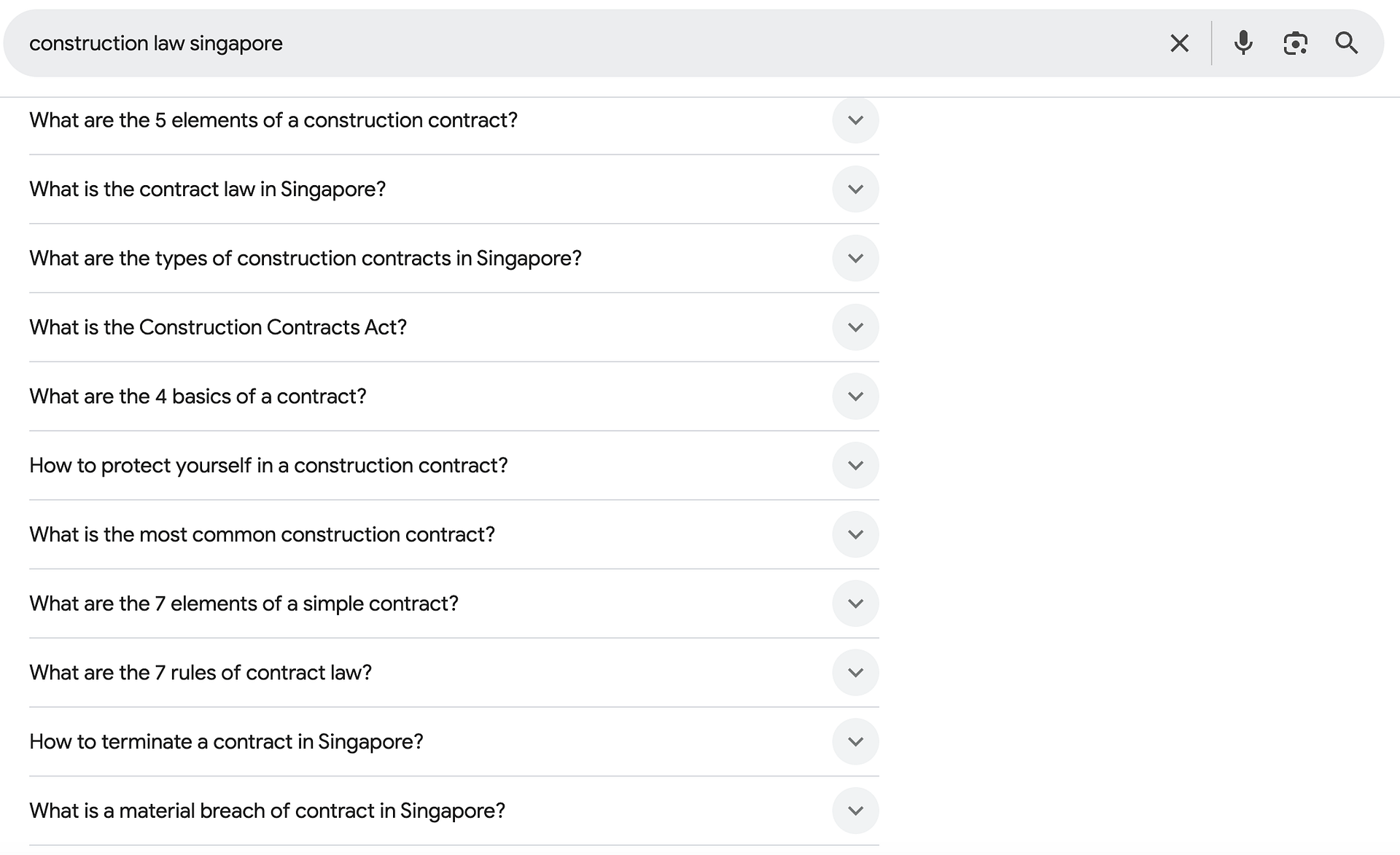Start voice search with microphone
The height and width of the screenshot is (855, 1400).
click(x=1243, y=44)
